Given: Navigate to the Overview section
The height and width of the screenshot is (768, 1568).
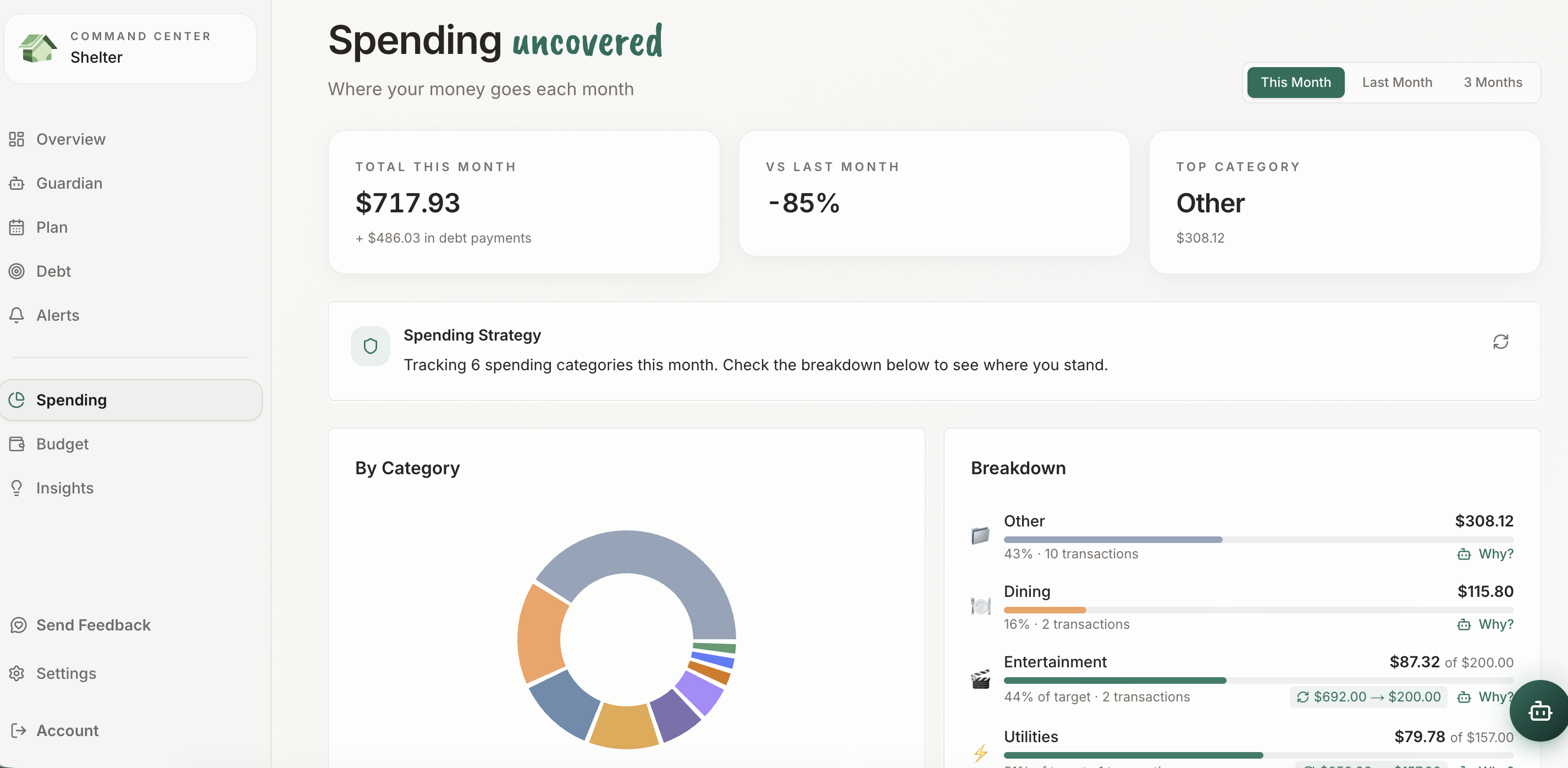Looking at the screenshot, I should click(70, 139).
